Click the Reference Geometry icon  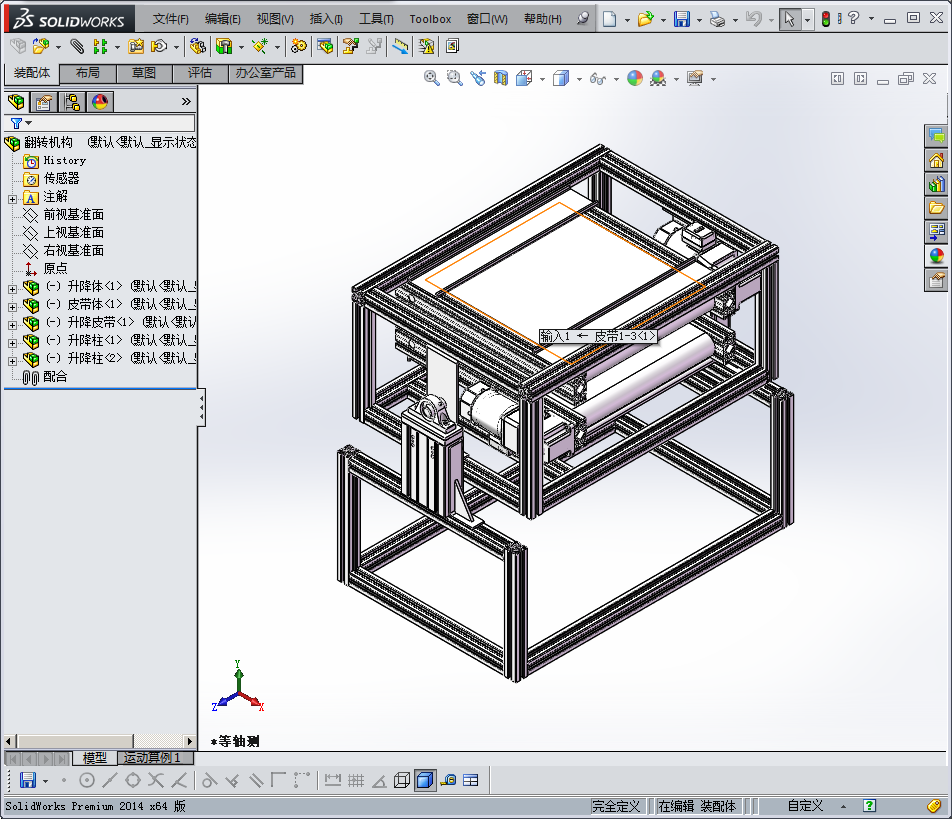point(260,46)
